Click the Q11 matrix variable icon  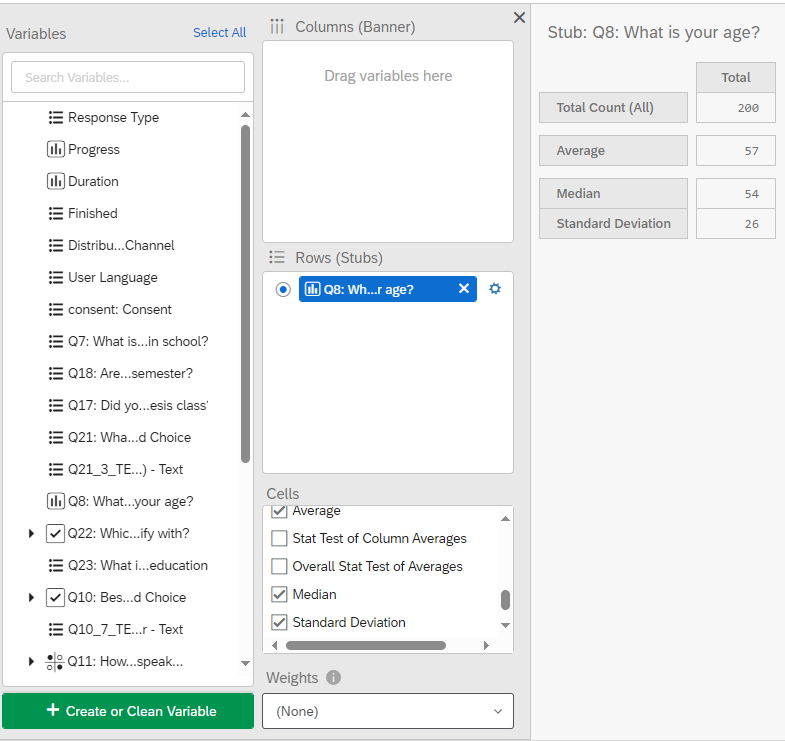(55, 662)
